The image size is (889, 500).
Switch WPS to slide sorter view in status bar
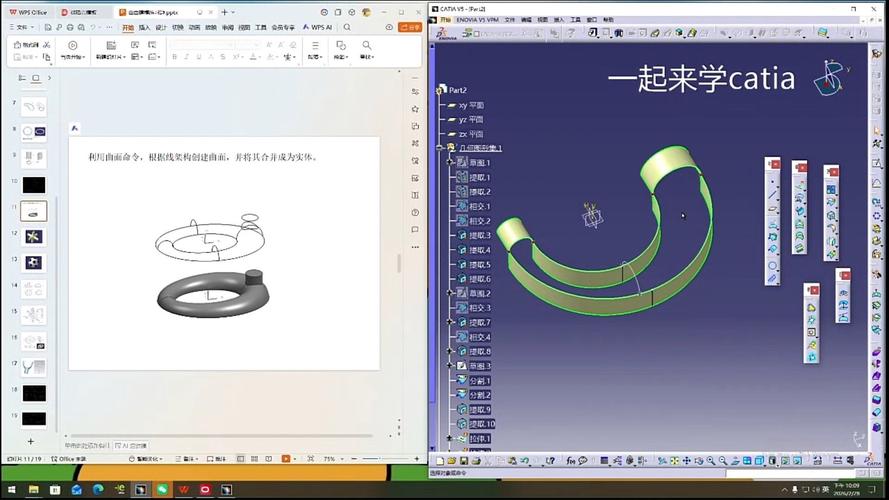[x=255, y=459]
